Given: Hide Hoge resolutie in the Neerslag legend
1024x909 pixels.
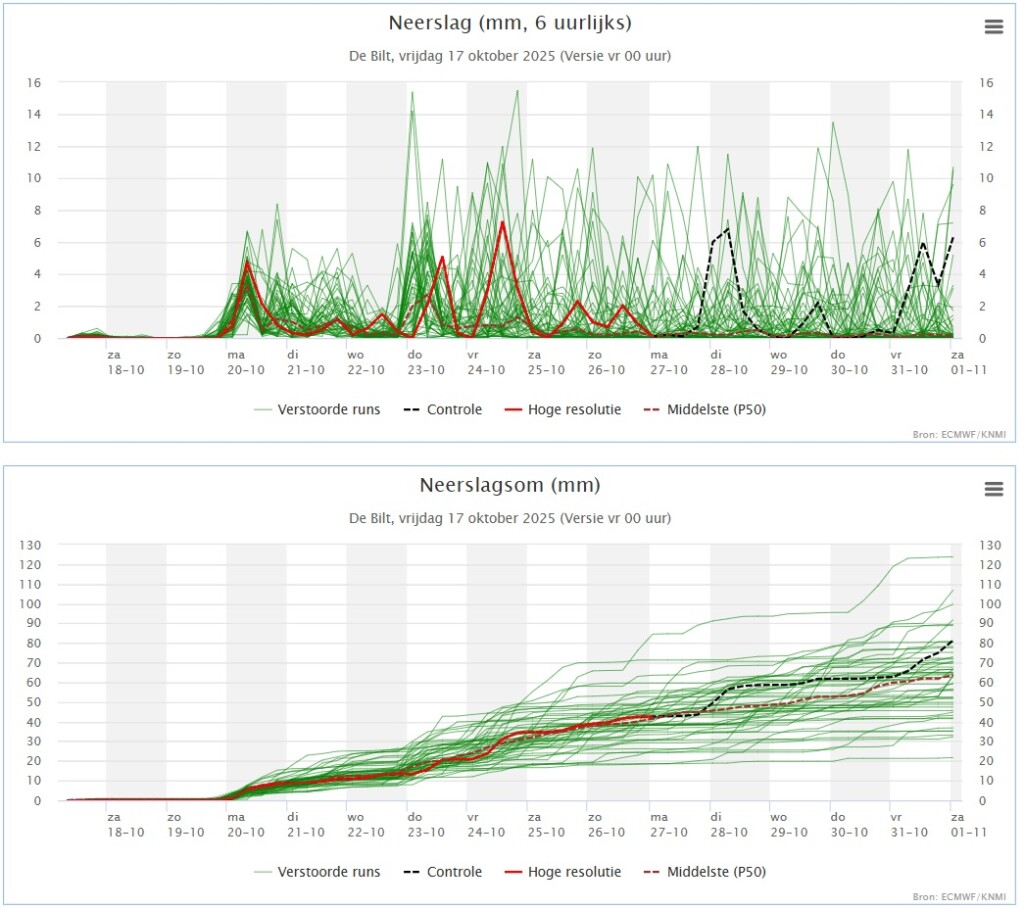Looking at the screenshot, I should pyautogui.click(x=563, y=409).
